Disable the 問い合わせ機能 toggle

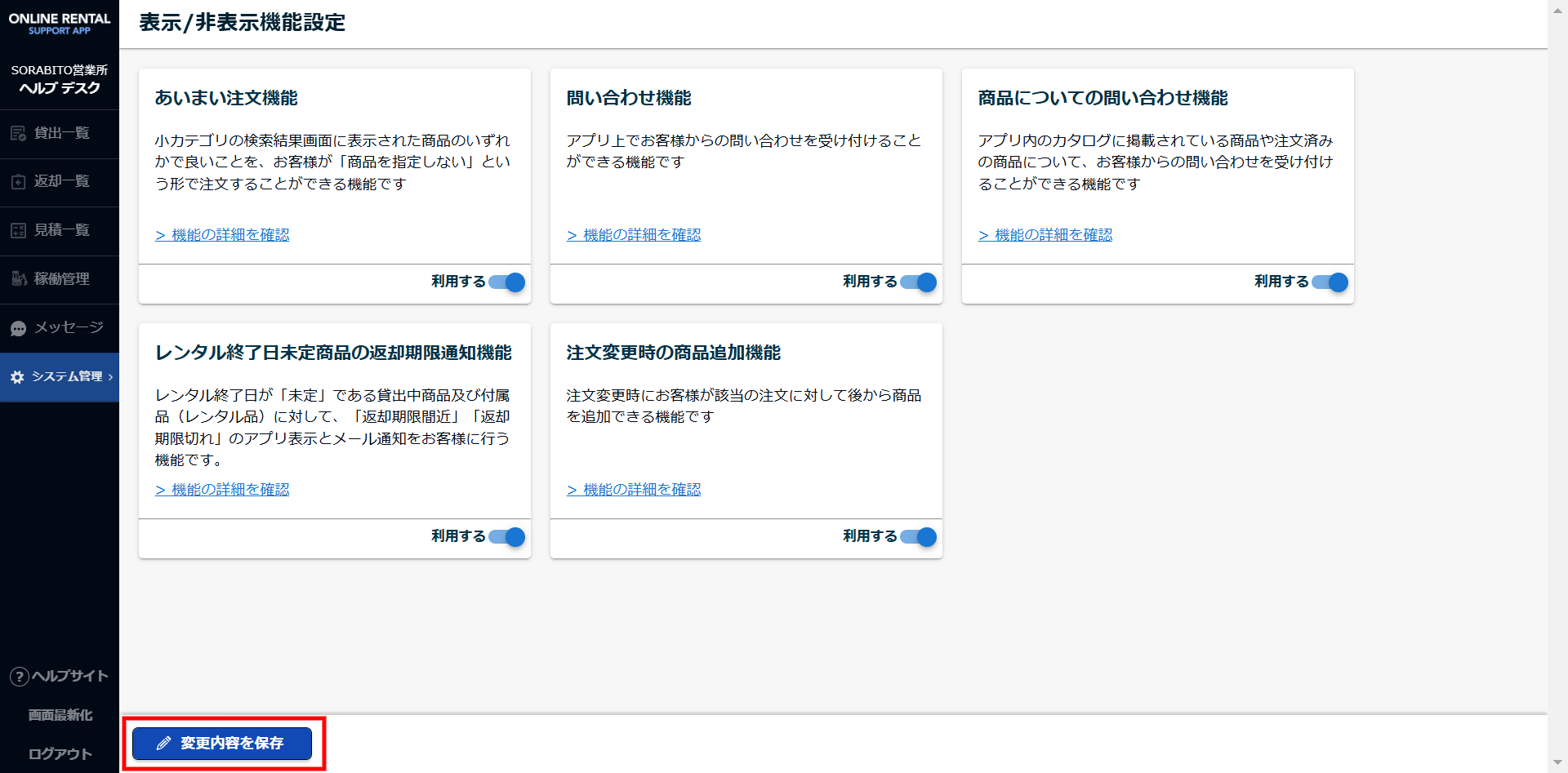tap(920, 282)
